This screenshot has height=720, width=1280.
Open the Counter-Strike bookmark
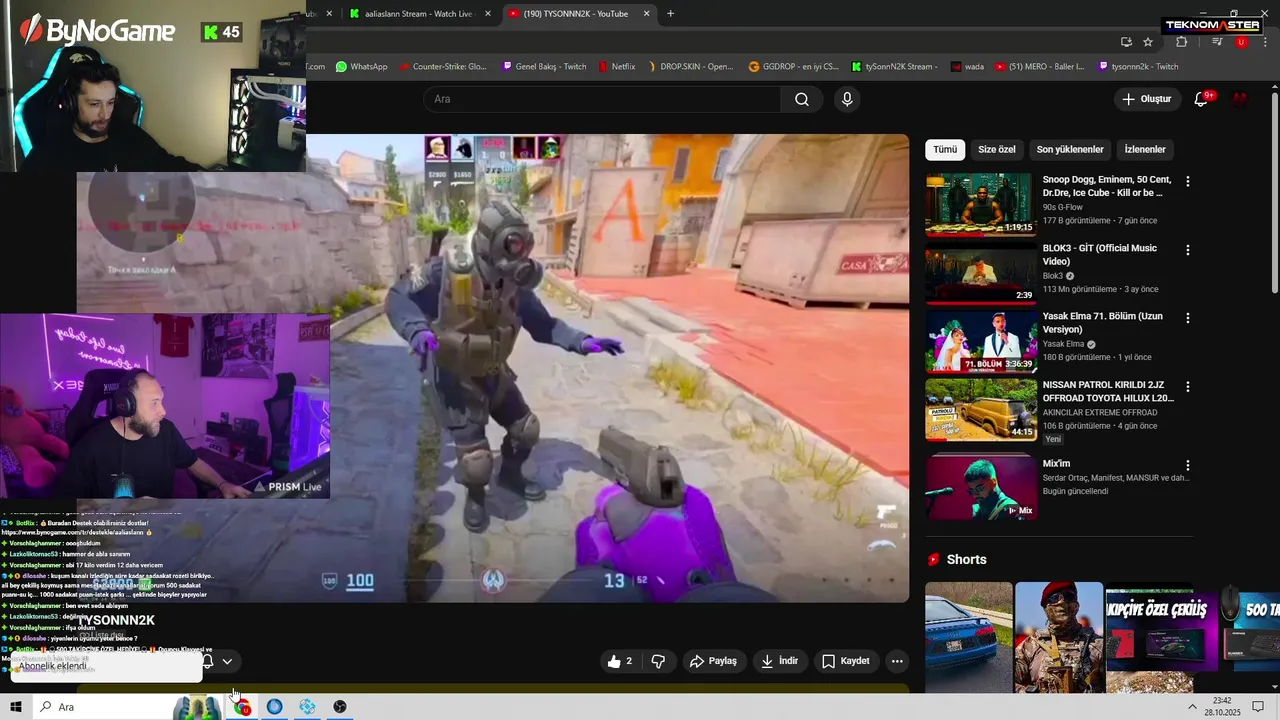point(443,67)
